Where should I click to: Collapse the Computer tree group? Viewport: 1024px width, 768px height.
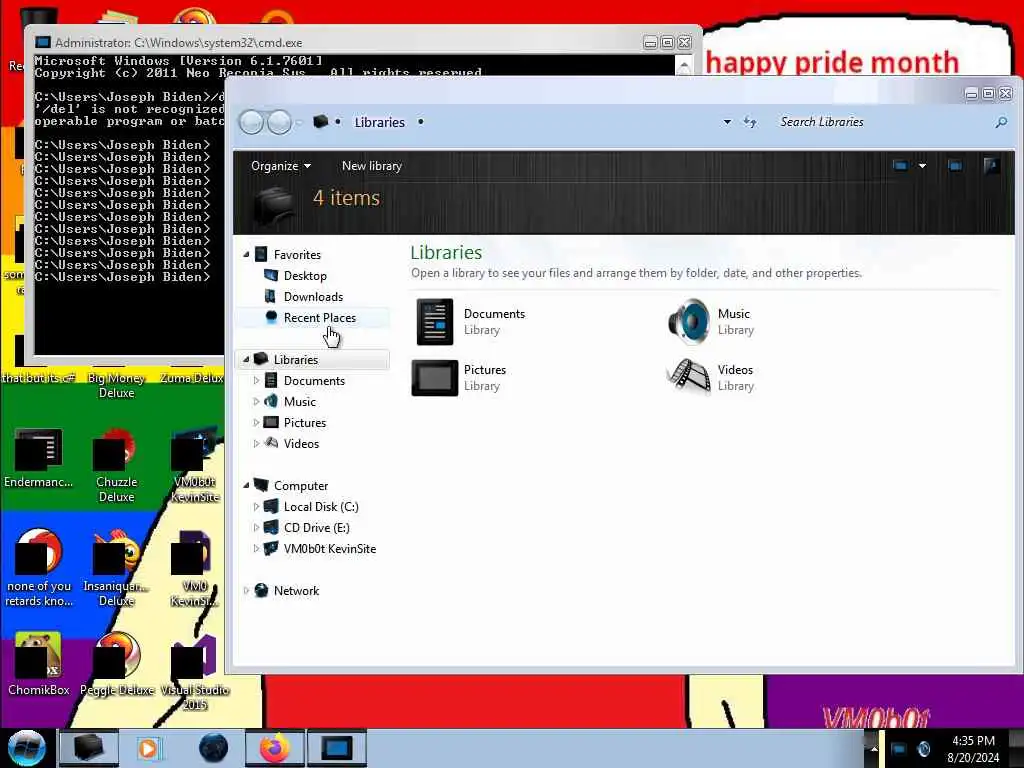pos(246,485)
